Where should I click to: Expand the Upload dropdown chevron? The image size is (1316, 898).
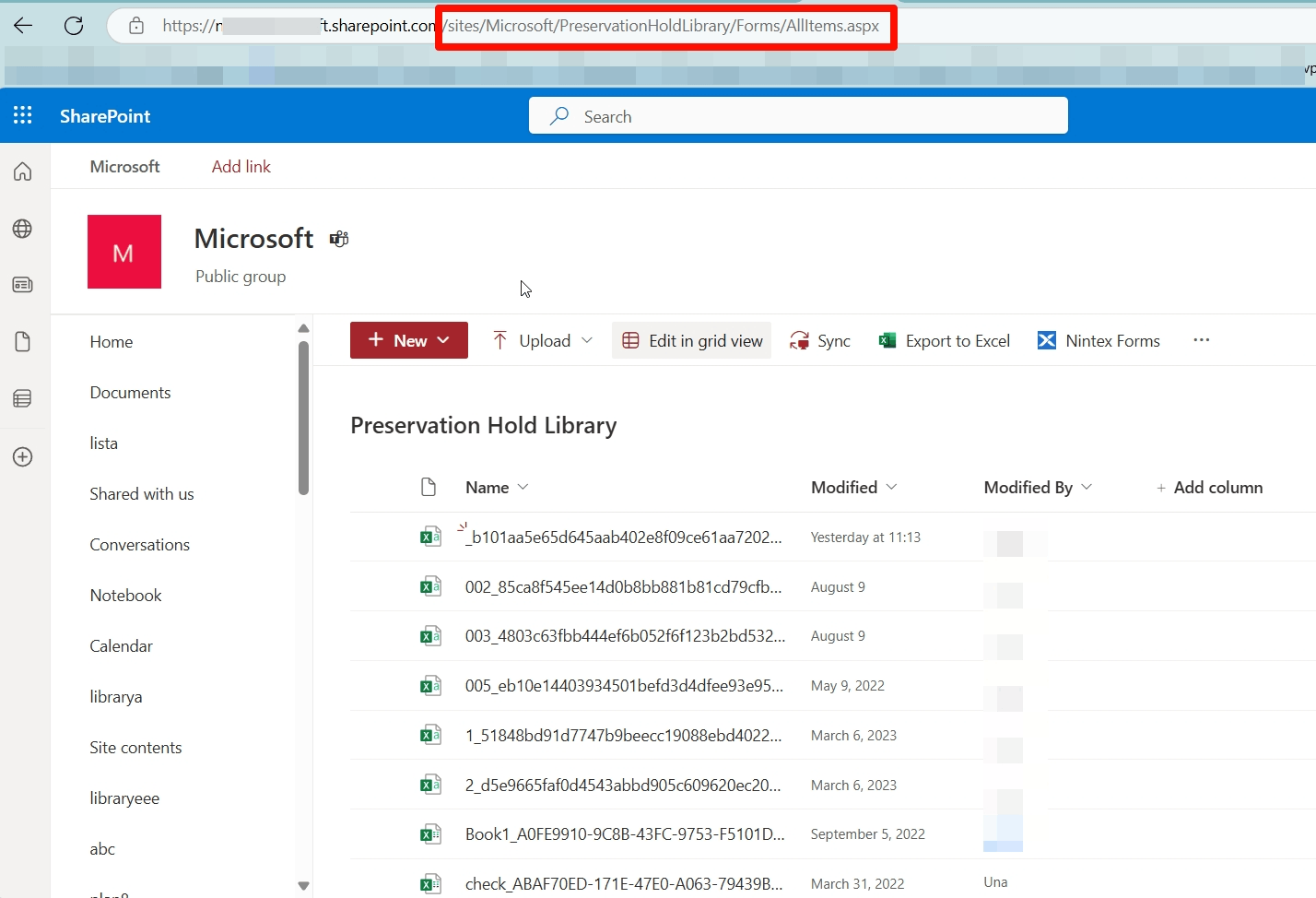[587, 340]
